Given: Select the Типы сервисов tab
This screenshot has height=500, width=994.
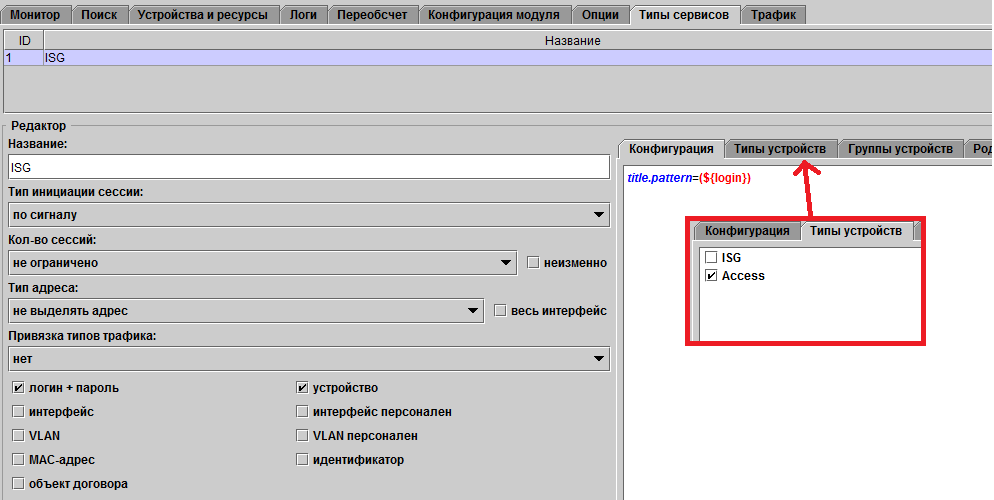Looking at the screenshot, I should click(684, 15).
